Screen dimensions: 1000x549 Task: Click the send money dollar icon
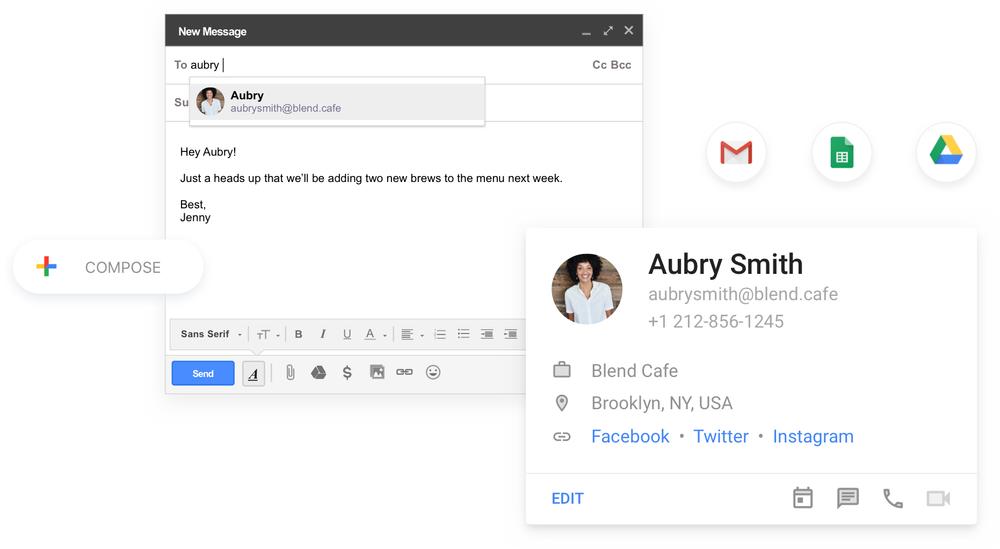click(x=347, y=372)
